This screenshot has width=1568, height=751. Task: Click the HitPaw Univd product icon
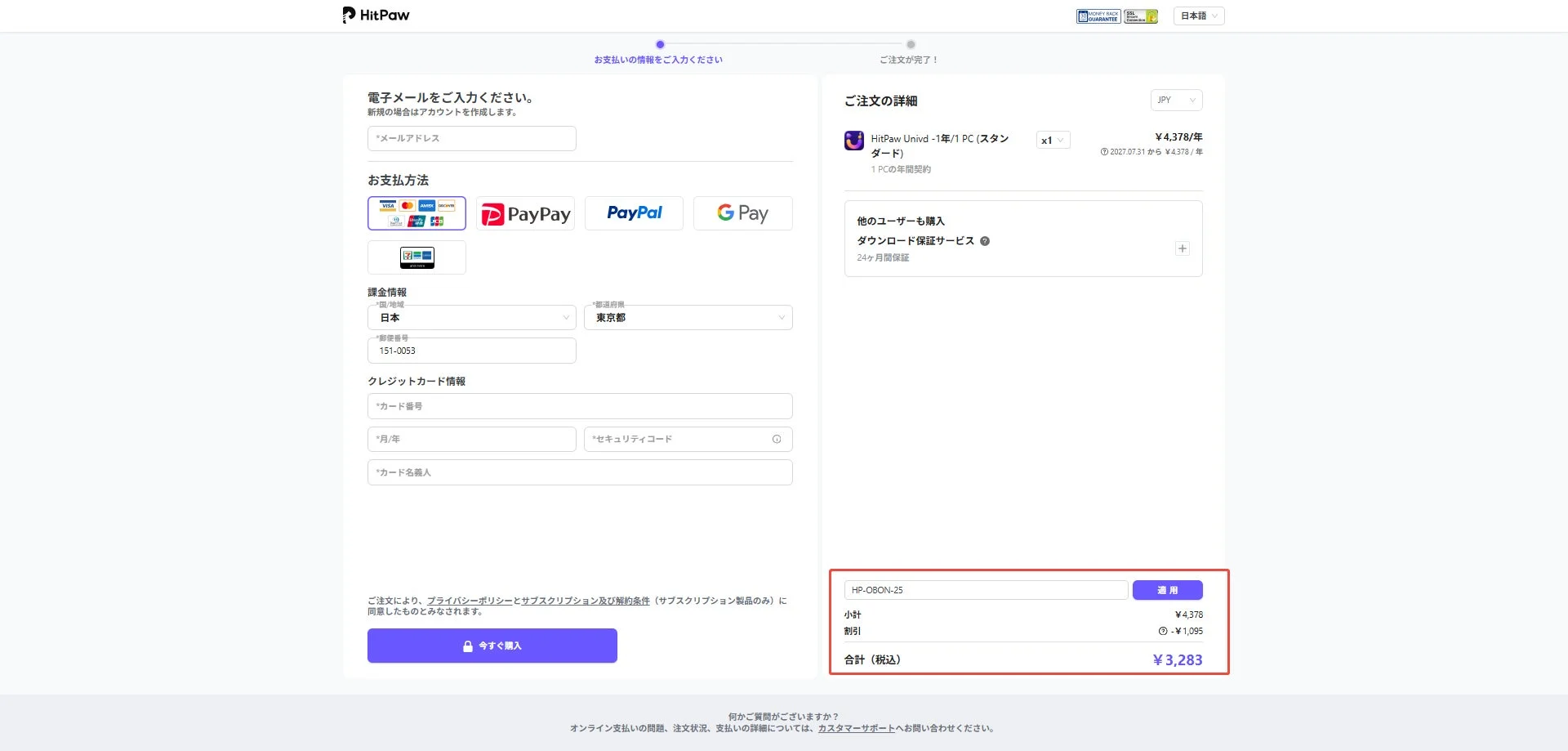[854, 141]
